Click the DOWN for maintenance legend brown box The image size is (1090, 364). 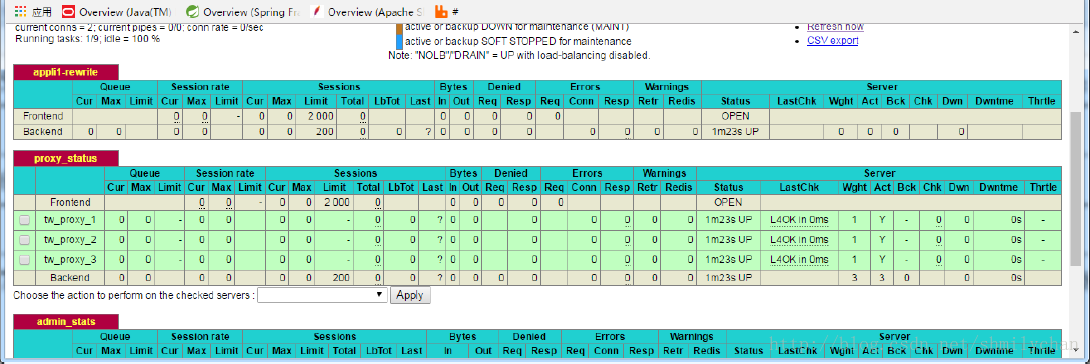click(x=399, y=28)
